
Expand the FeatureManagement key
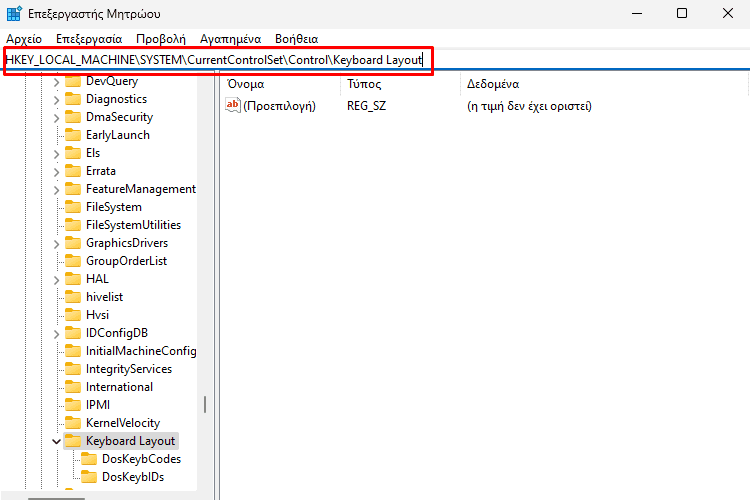tap(56, 190)
